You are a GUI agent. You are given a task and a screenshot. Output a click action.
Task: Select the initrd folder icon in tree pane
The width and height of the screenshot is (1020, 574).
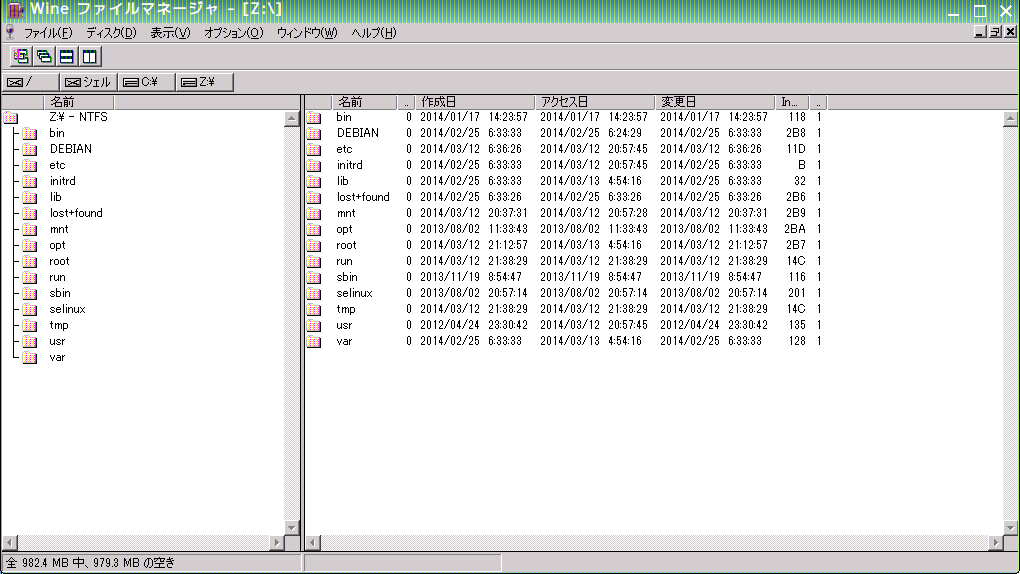pyautogui.click(x=29, y=181)
